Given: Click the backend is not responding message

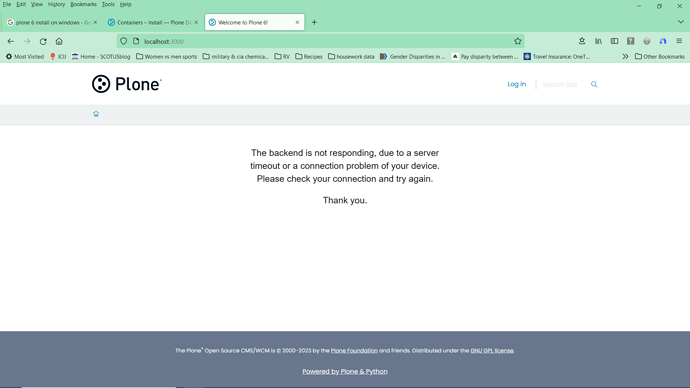Looking at the screenshot, I should pyautogui.click(x=345, y=166).
